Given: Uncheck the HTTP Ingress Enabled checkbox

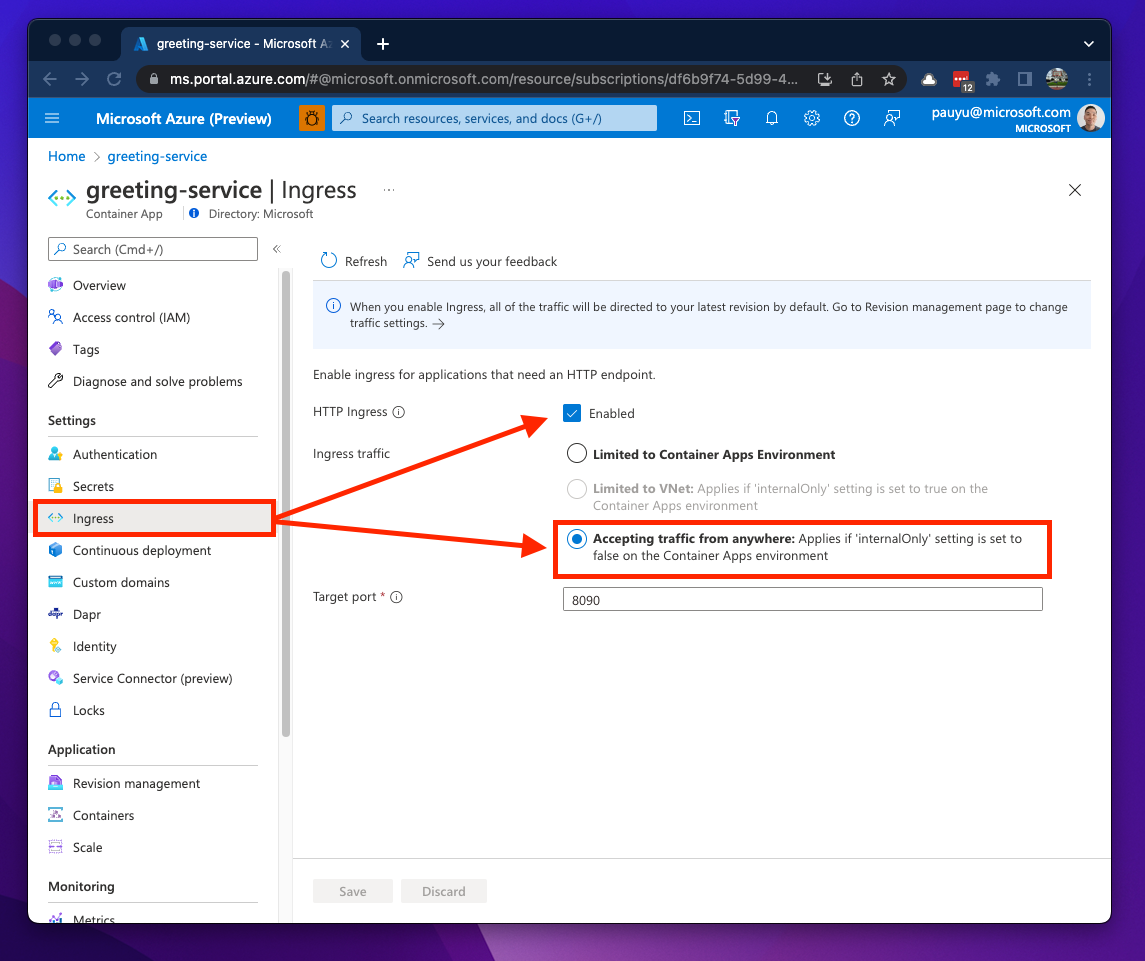Looking at the screenshot, I should [x=572, y=413].
